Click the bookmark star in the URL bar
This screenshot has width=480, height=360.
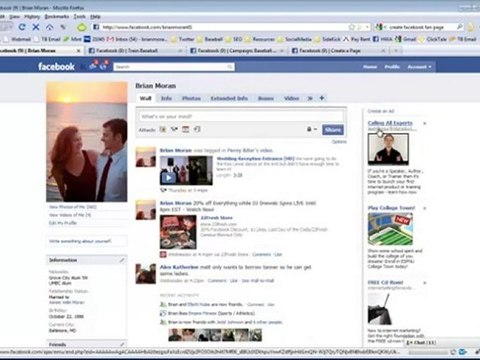pyautogui.click(x=352, y=27)
